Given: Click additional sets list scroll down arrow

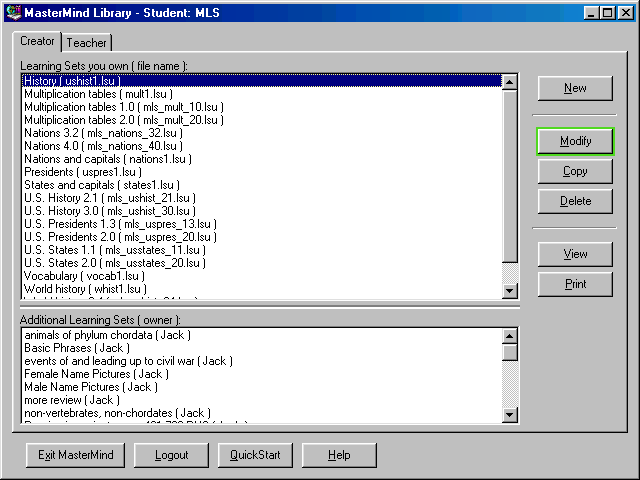Looking at the screenshot, I should pos(509,415).
